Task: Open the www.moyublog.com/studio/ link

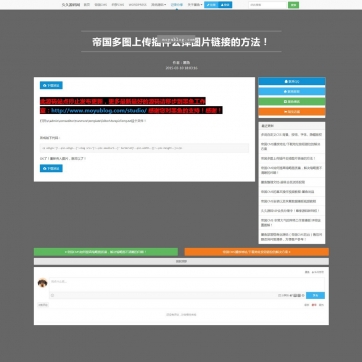Action: point(99,110)
